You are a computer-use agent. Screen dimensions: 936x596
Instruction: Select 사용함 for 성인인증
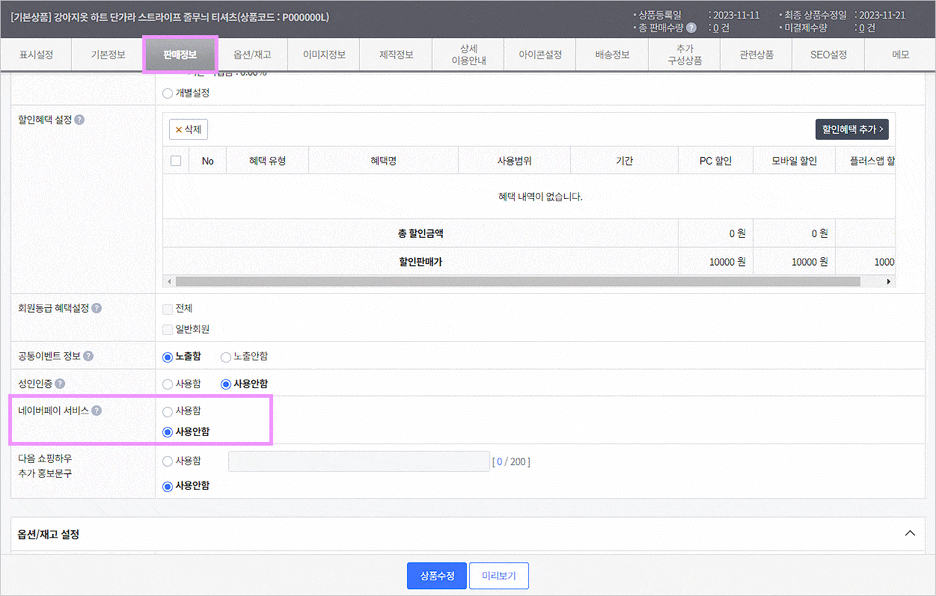tap(168, 384)
